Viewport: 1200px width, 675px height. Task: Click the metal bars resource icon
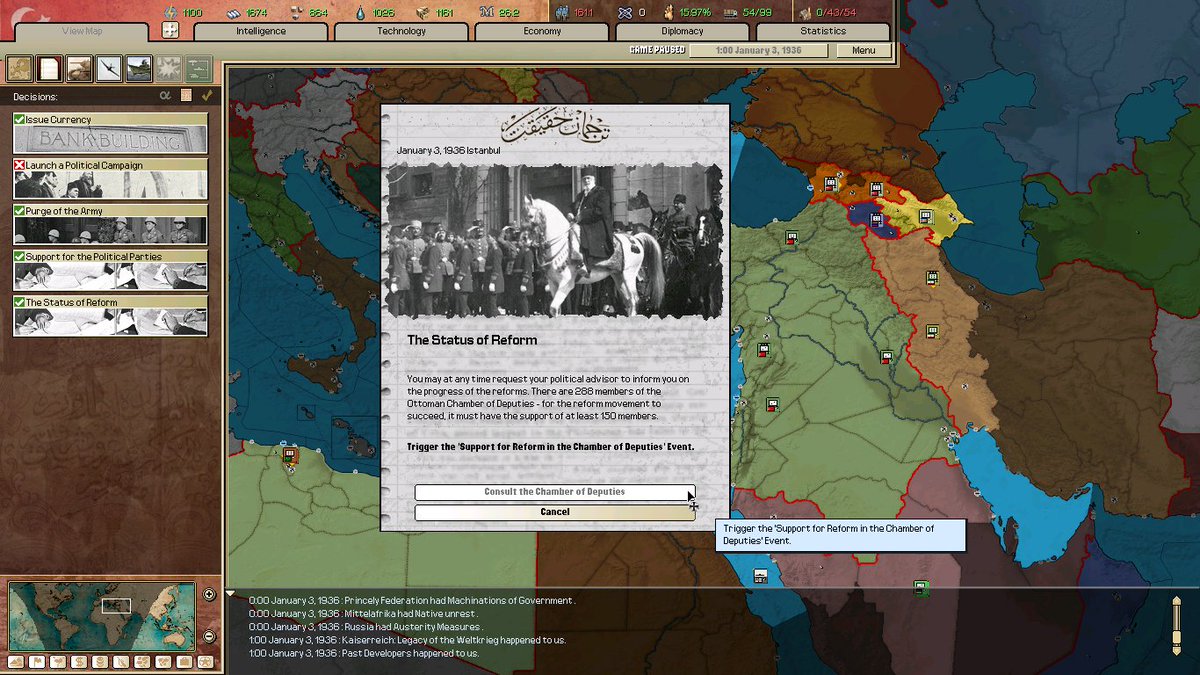tap(233, 12)
